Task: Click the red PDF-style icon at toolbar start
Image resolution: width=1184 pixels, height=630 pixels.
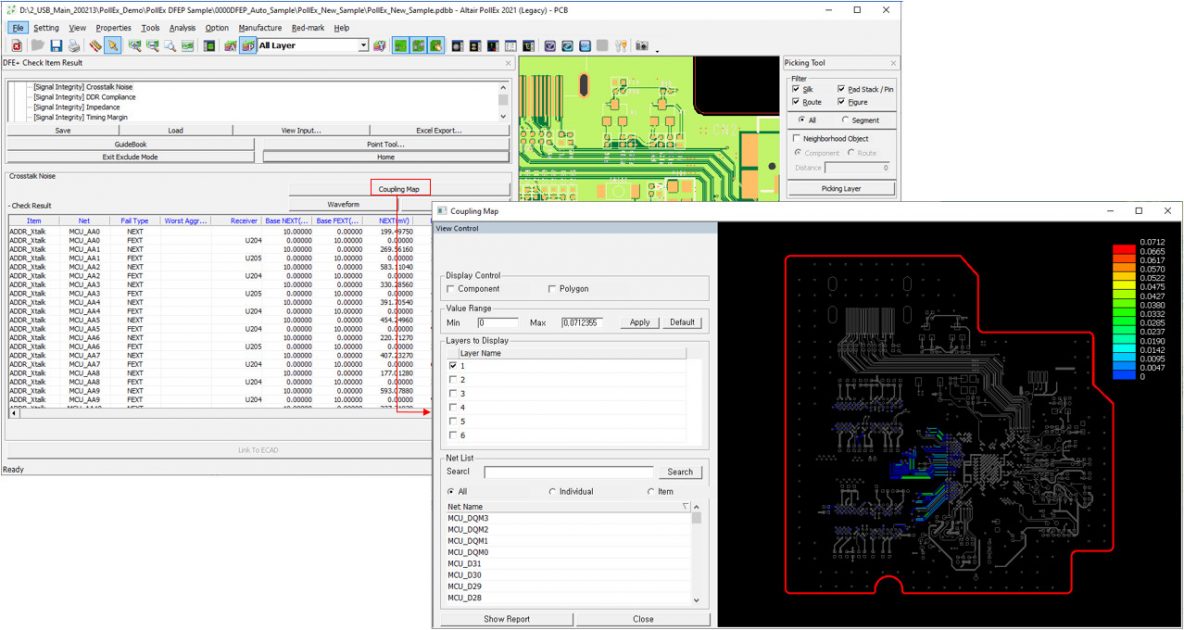Action: coord(18,46)
